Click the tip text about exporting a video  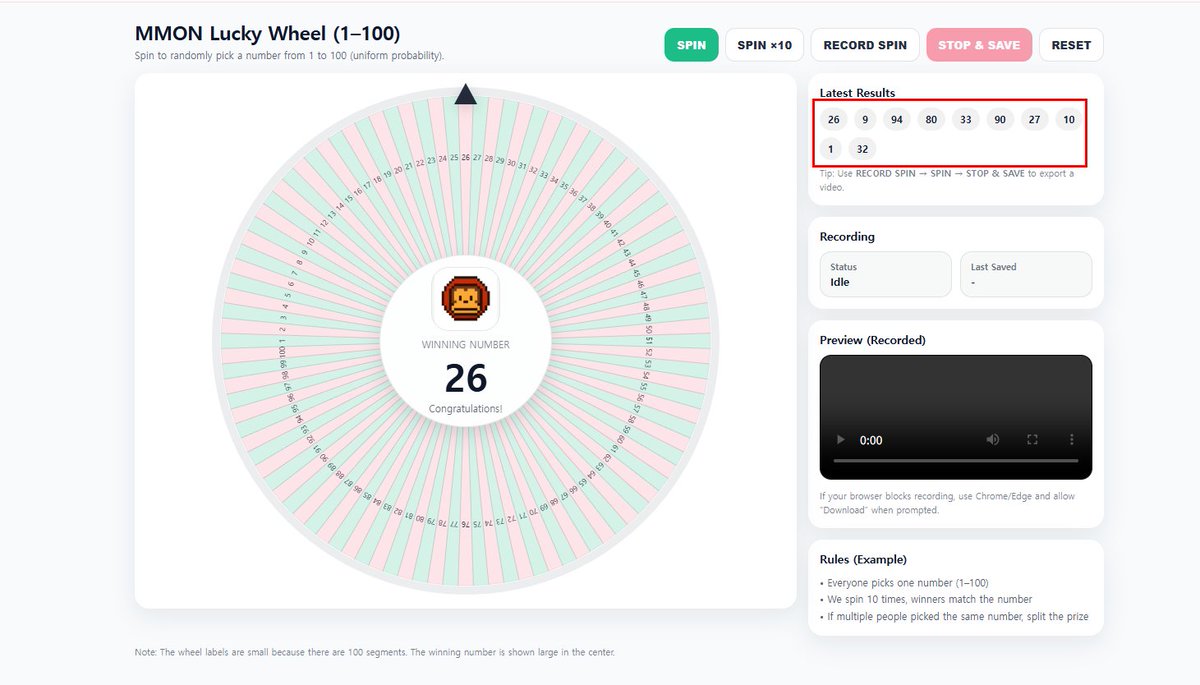[947, 180]
